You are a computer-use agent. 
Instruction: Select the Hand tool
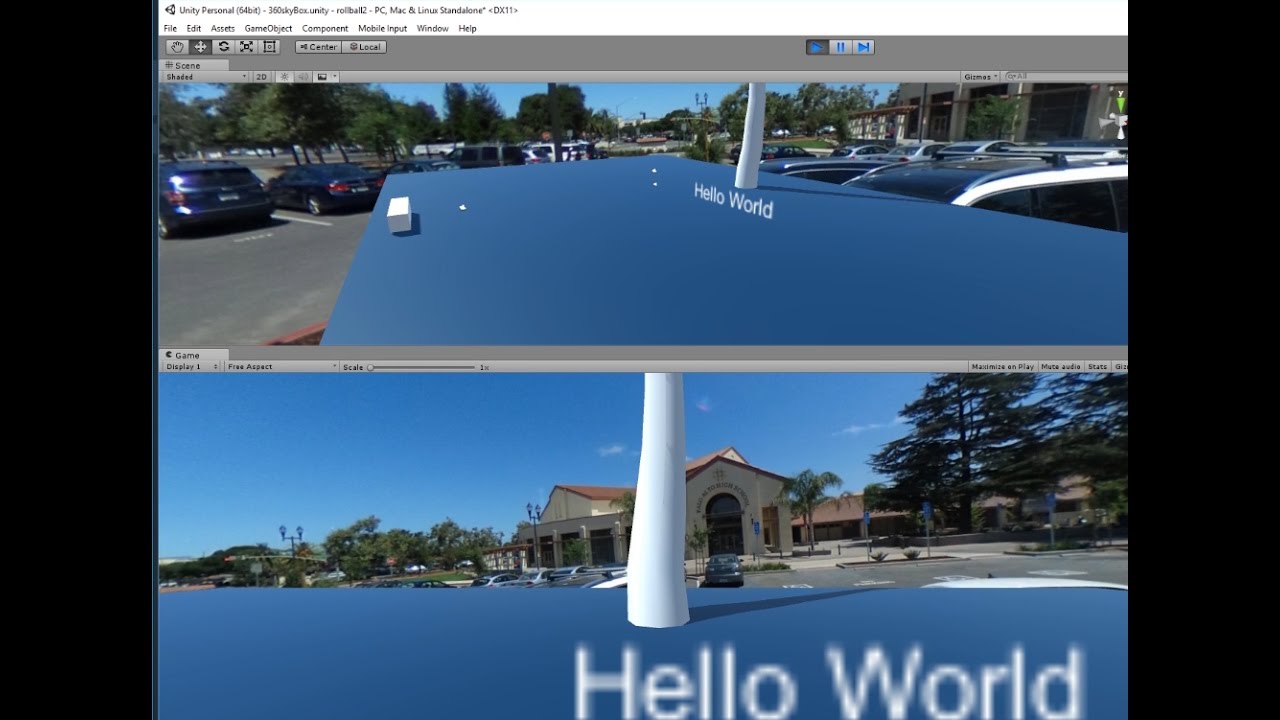coord(177,47)
